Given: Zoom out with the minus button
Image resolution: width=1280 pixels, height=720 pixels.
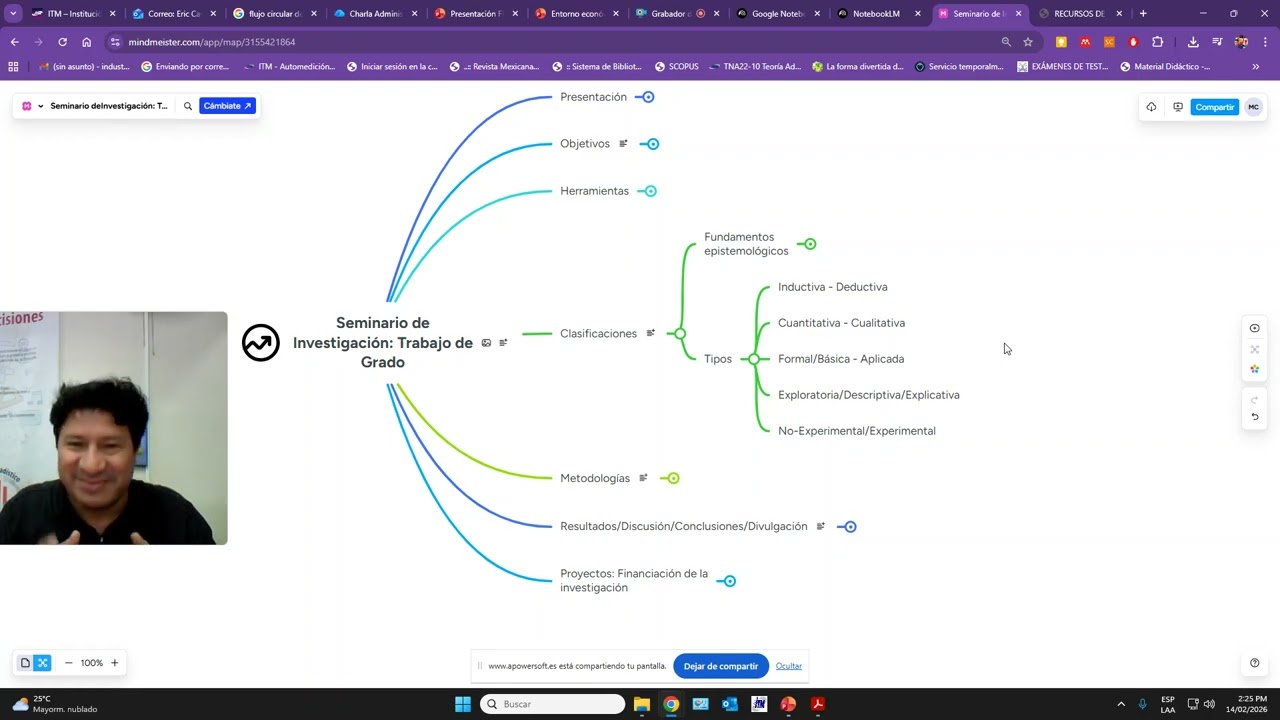Looking at the screenshot, I should pyautogui.click(x=68, y=663).
